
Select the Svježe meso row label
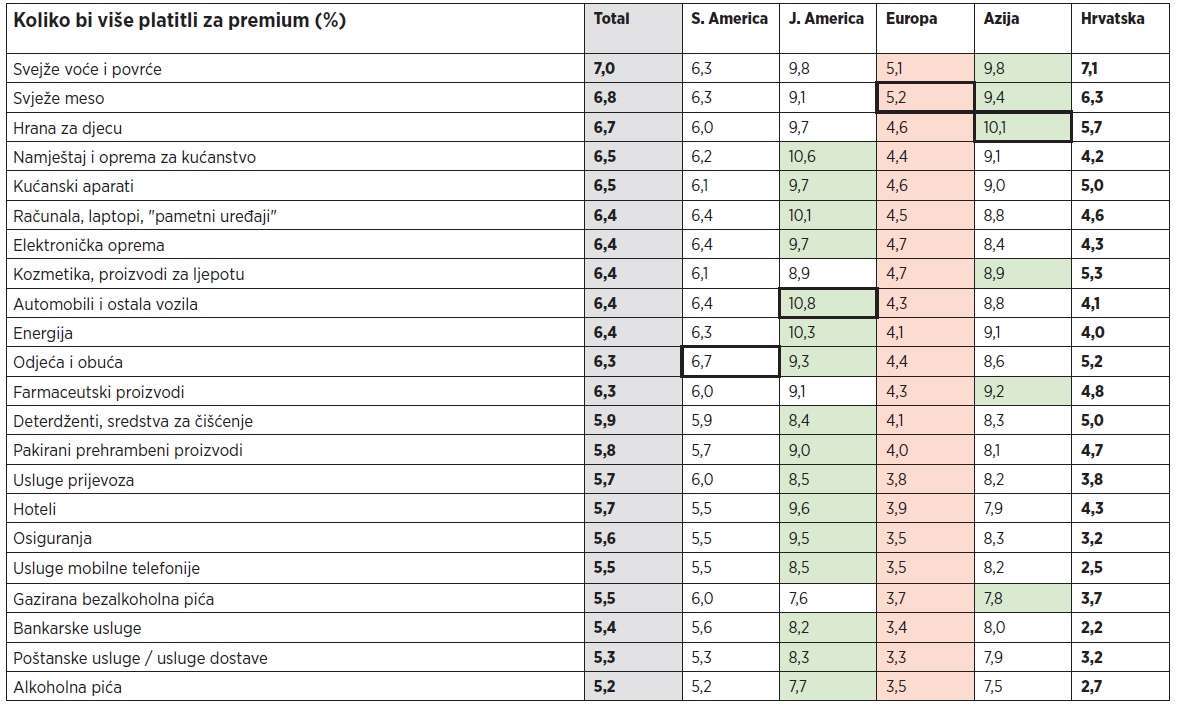(59, 98)
